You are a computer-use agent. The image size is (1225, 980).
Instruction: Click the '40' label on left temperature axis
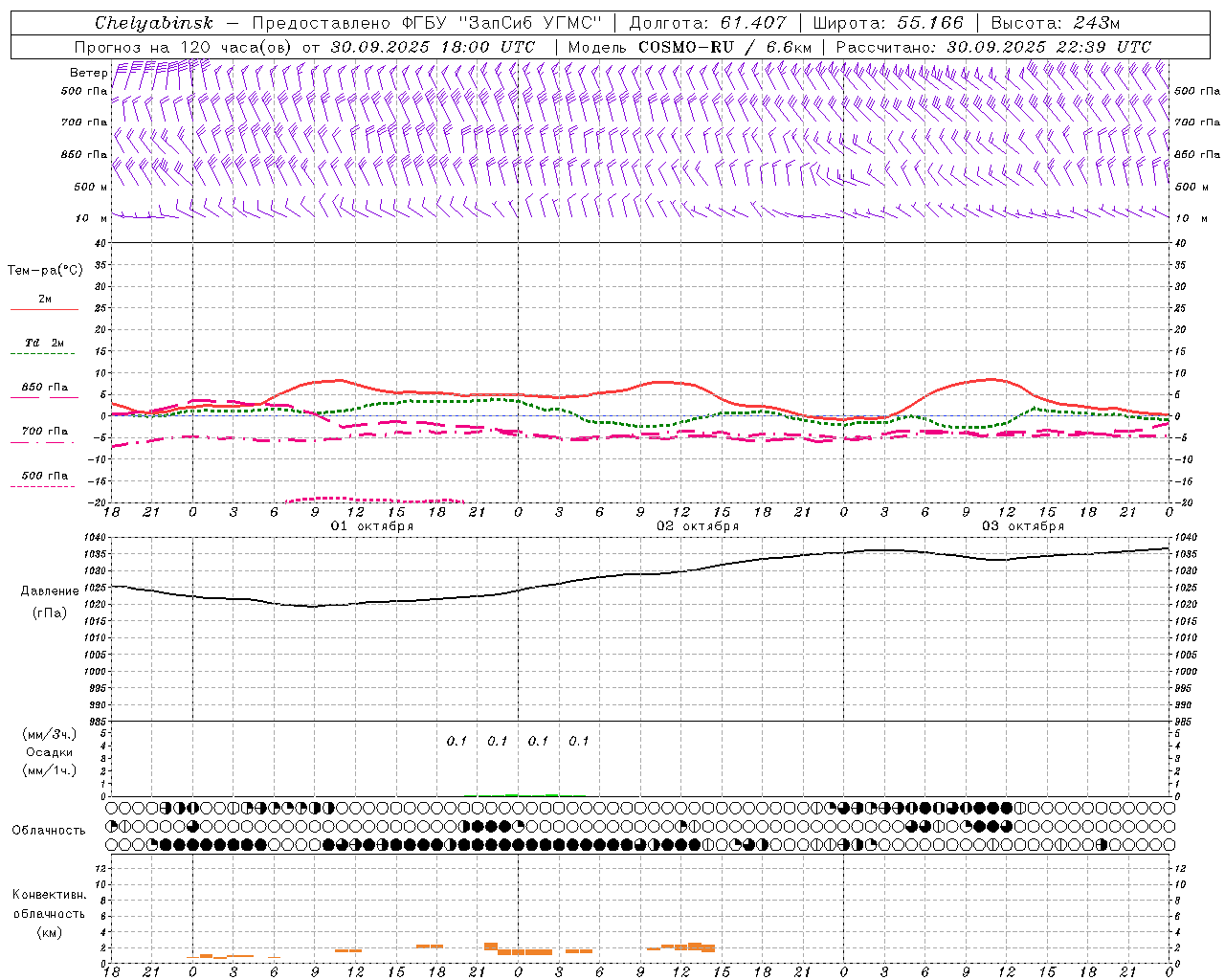(x=100, y=244)
